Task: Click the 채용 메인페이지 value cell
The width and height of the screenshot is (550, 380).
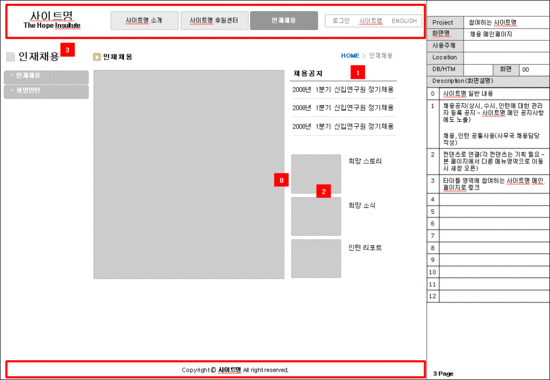Action: pyautogui.click(x=507, y=34)
